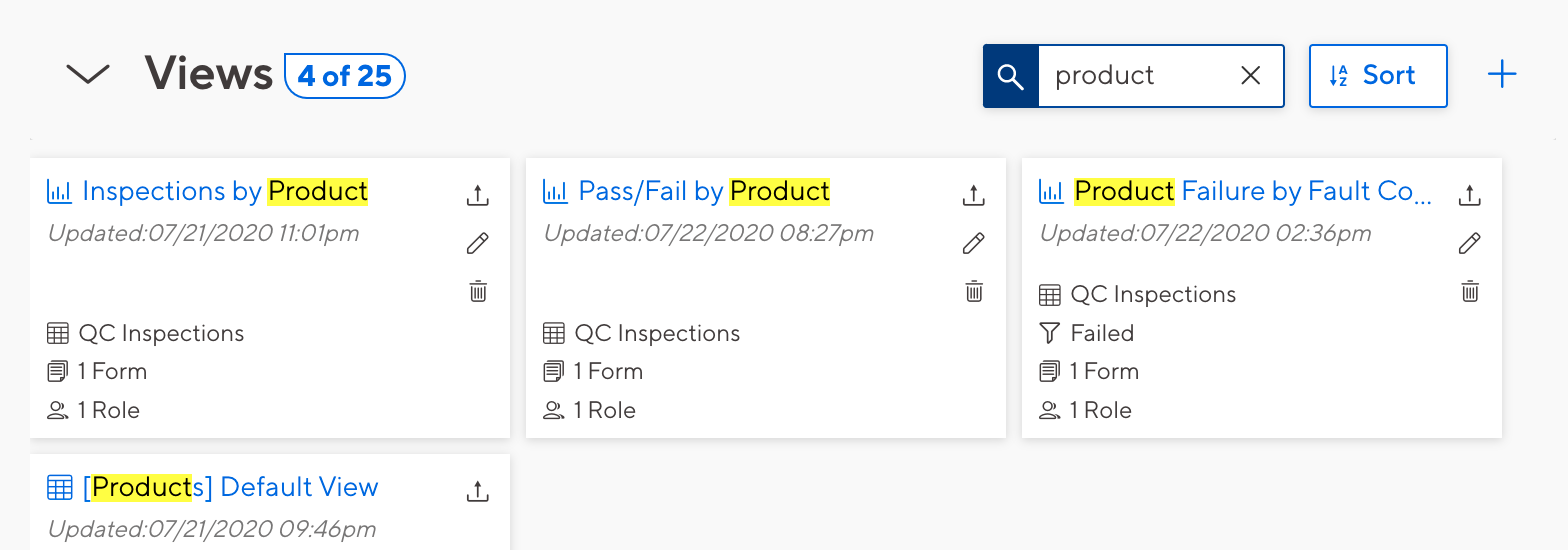Delete the Inspections by Product view
Viewport: 1568px width, 550px height.
[478, 292]
